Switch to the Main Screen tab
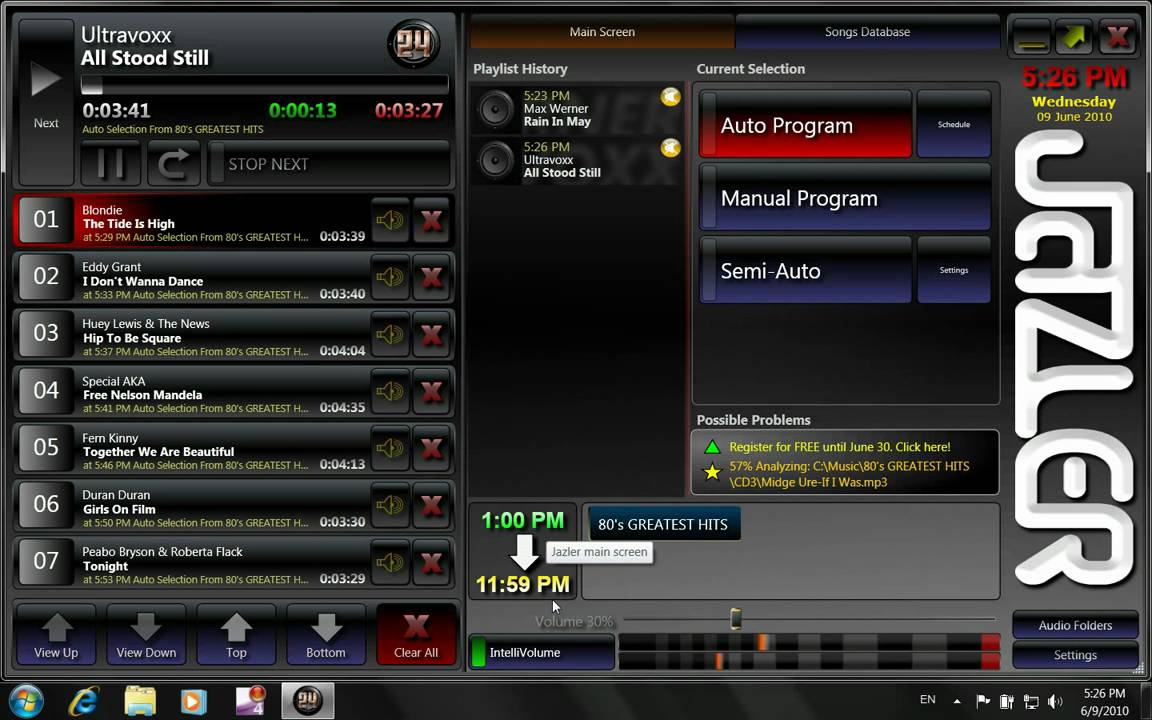 click(602, 32)
